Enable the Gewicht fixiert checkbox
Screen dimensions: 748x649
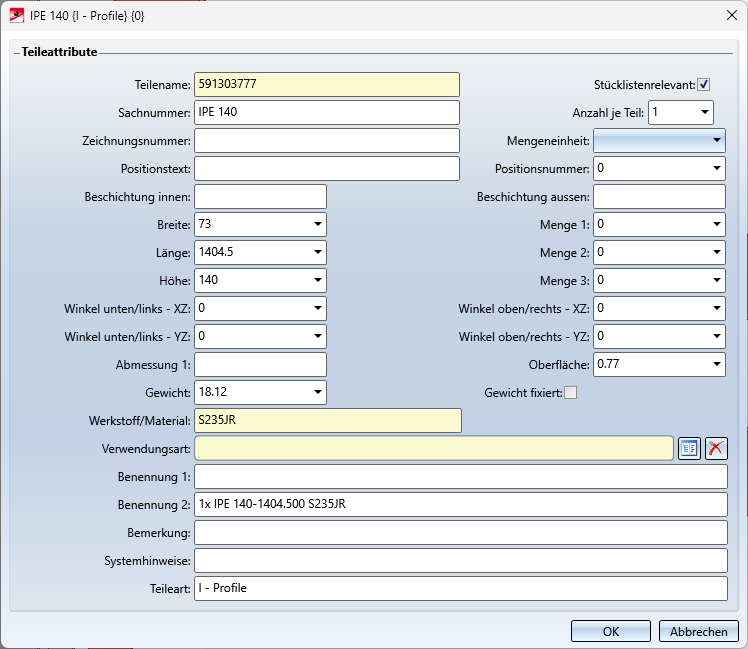click(570, 393)
